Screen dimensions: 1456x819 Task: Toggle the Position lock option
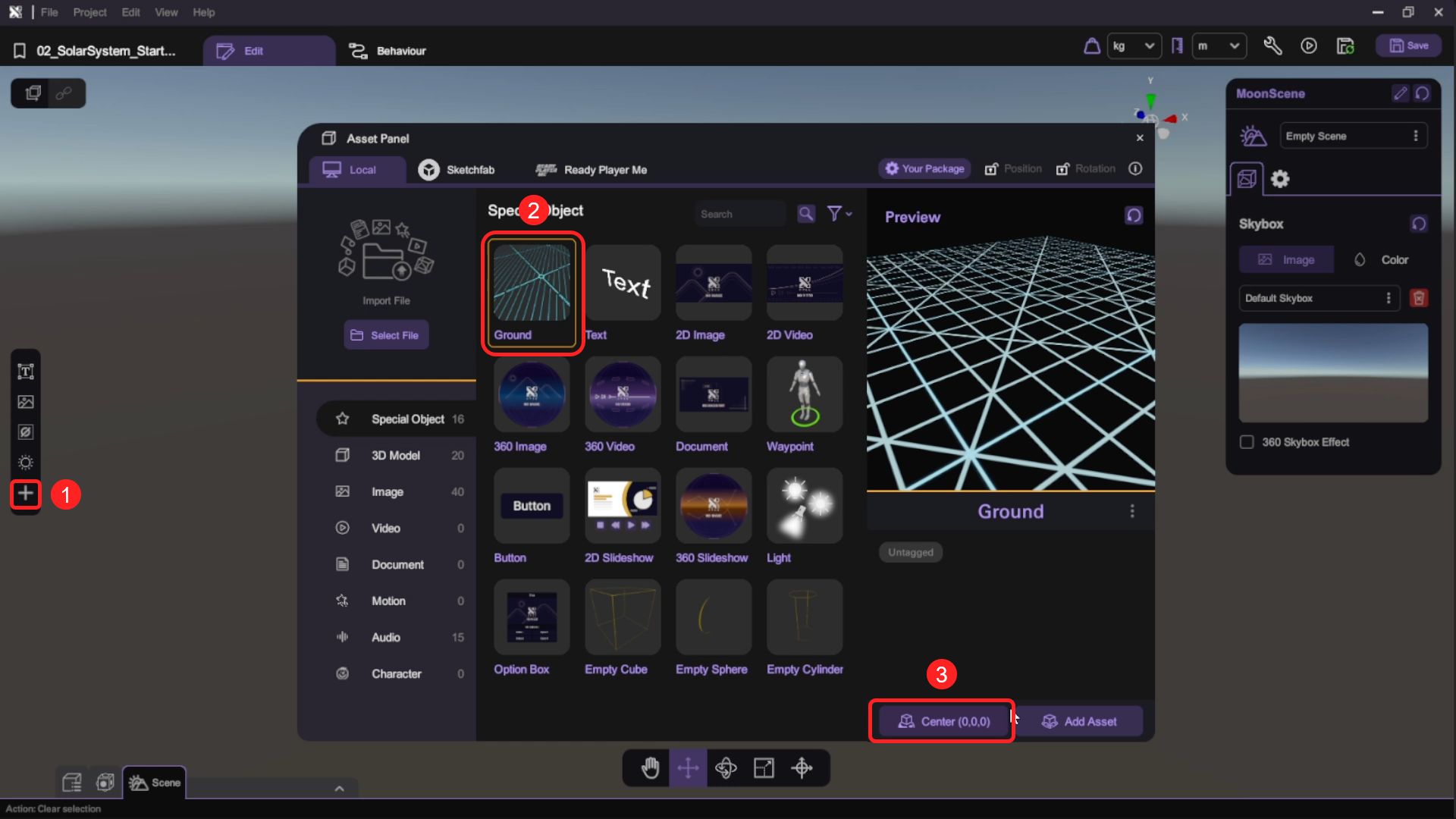1013,169
